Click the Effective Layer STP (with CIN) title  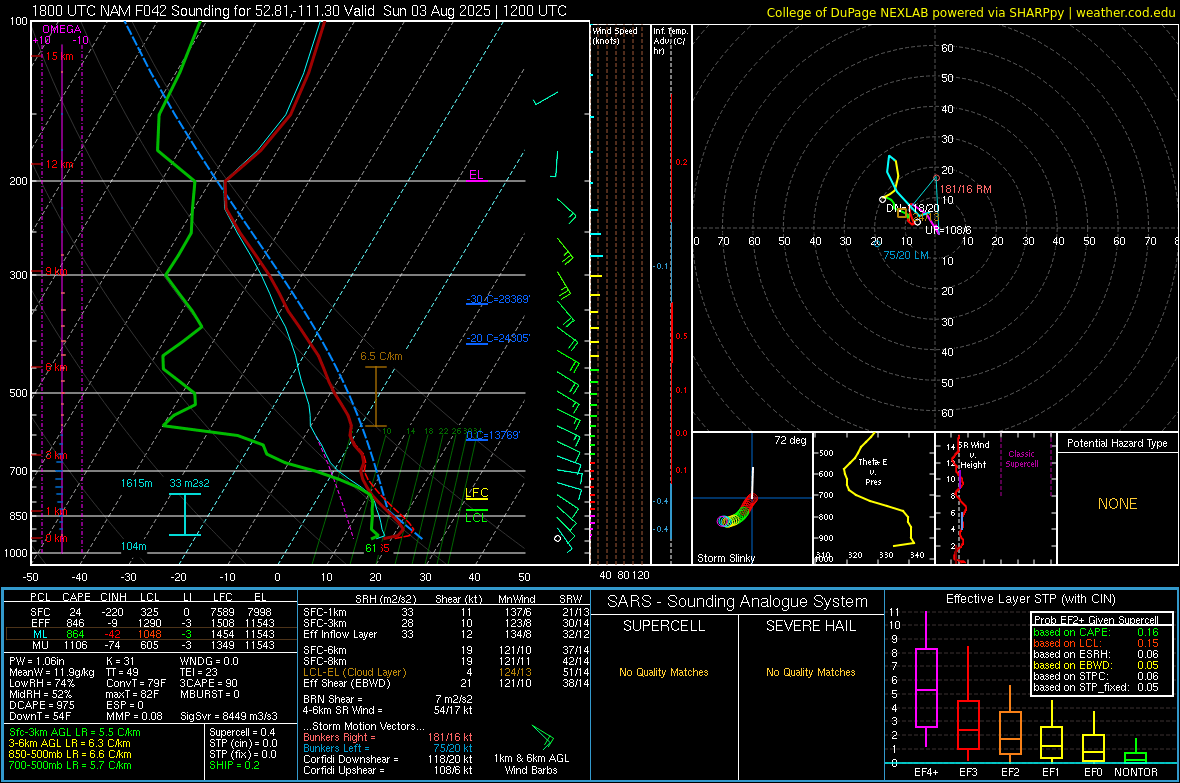point(1030,599)
